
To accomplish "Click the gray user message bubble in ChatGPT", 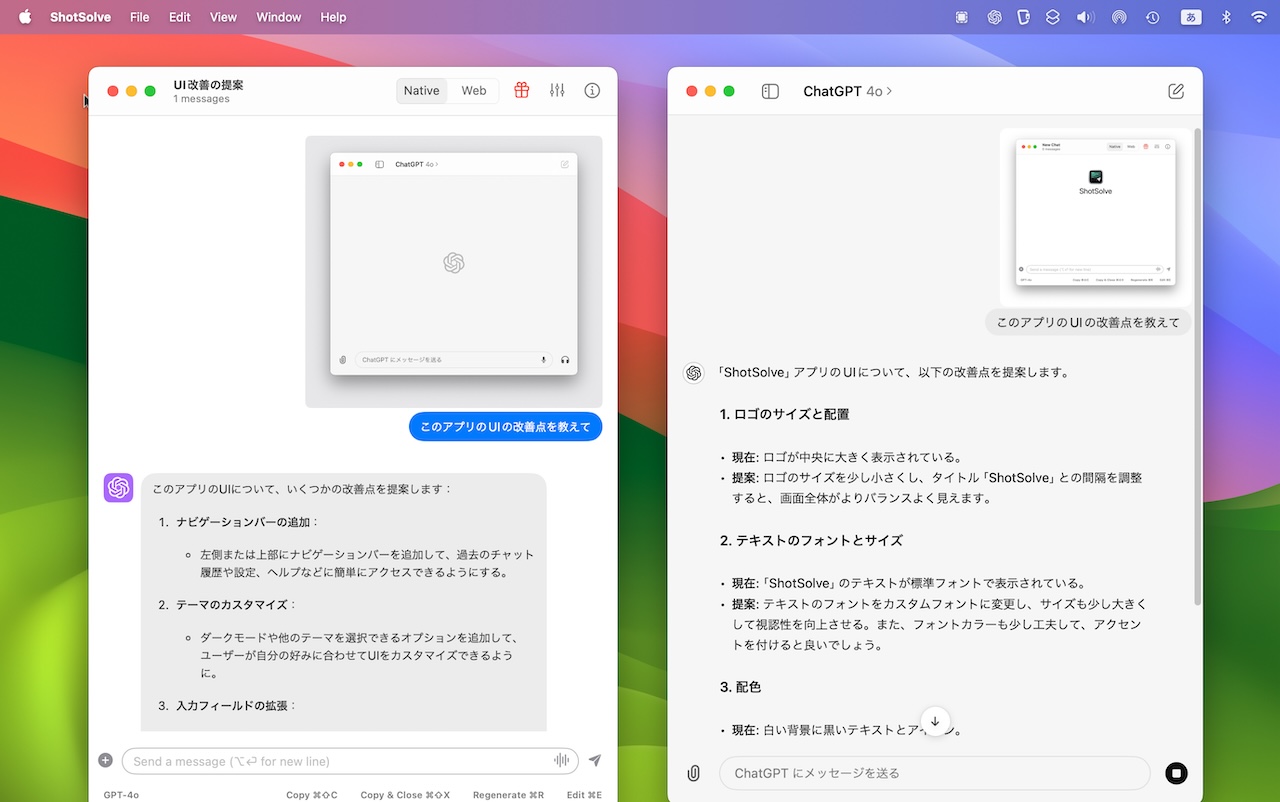I will 1088,322.
